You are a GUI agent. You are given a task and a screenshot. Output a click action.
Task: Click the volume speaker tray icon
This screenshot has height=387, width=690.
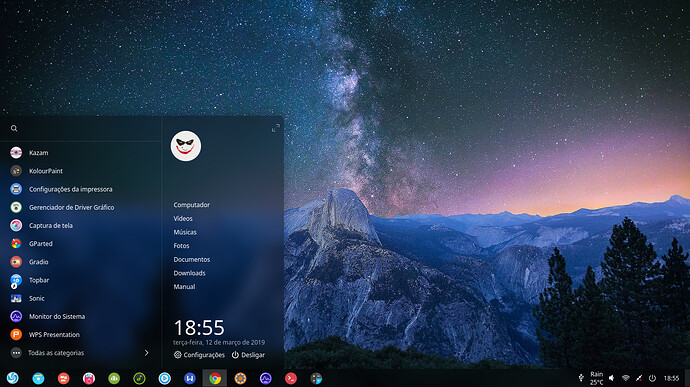pyautogui.click(x=611, y=378)
